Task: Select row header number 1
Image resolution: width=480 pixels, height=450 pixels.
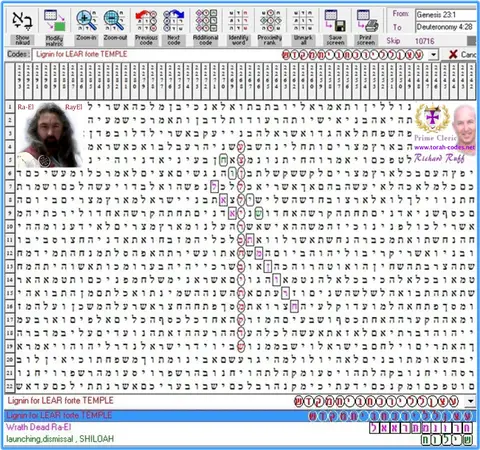Action: coord(10,107)
